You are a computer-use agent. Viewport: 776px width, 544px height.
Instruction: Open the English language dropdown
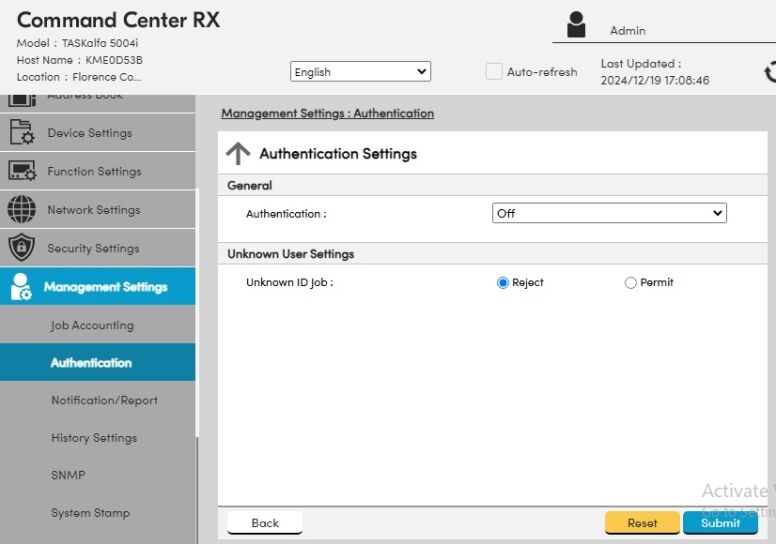coord(360,72)
